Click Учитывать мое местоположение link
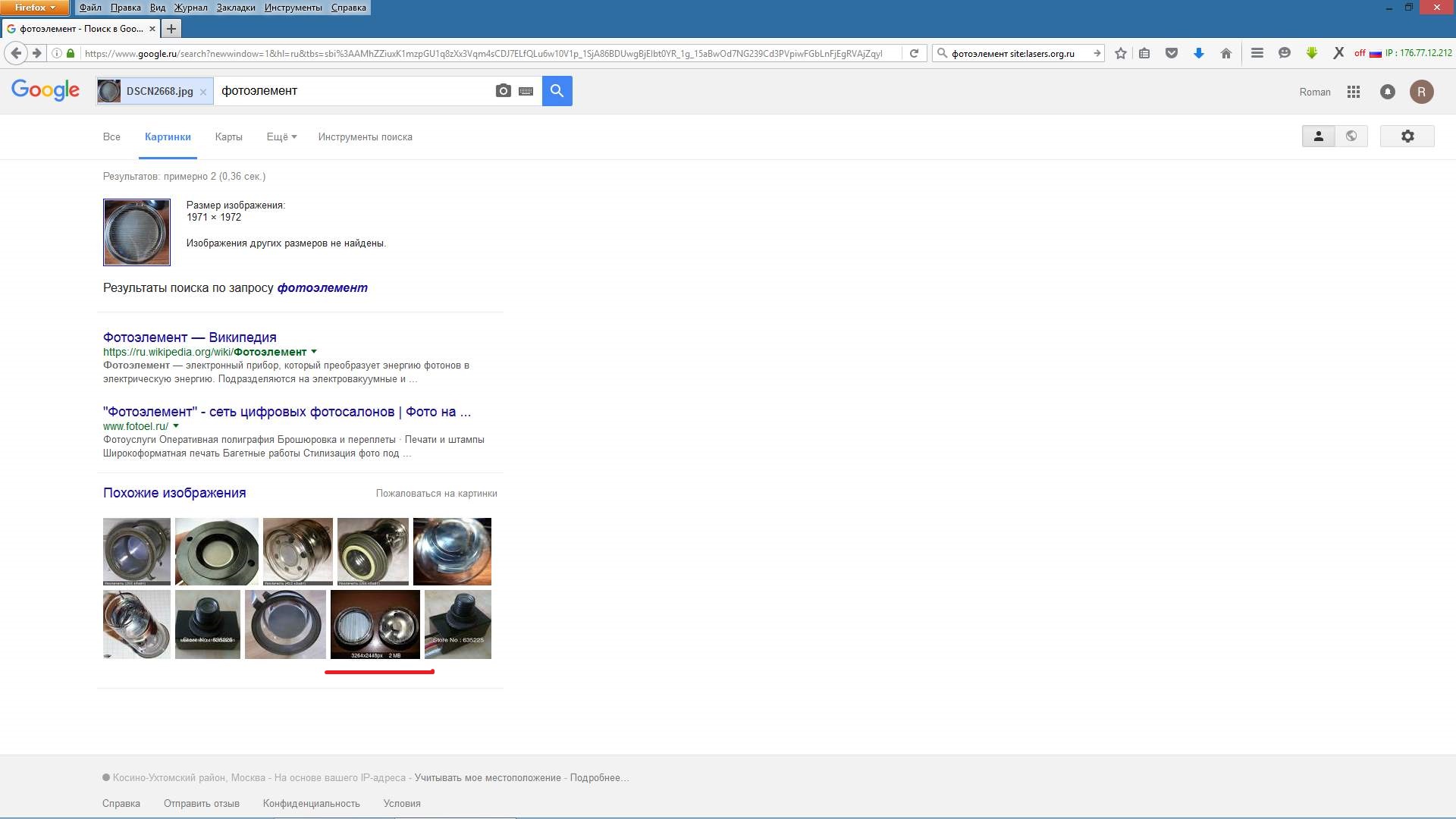Image resolution: width=1456 pixels, height=819 pixels. (488, 778)
